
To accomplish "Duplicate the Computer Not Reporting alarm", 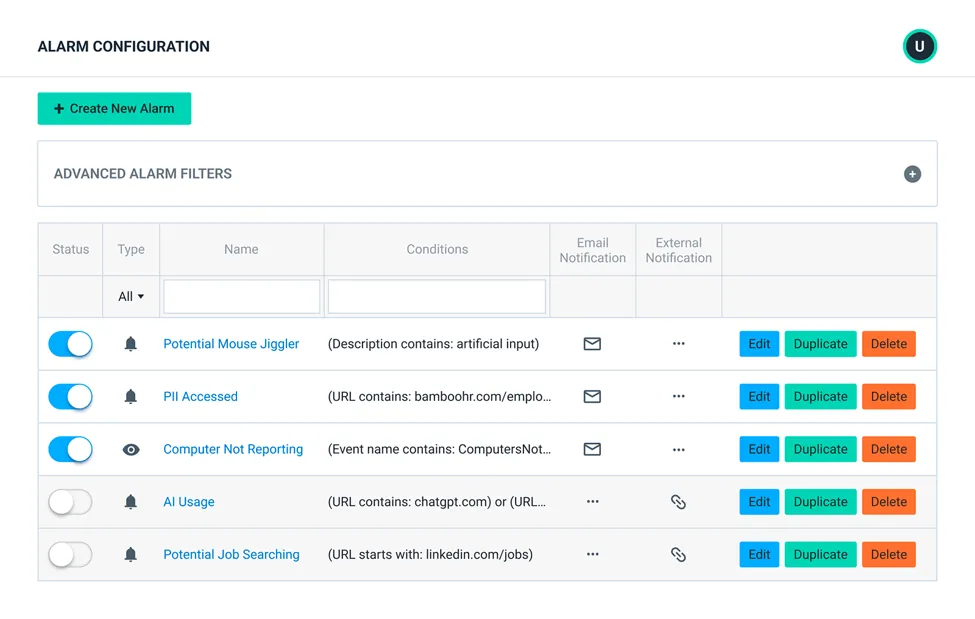I will 820,449.
